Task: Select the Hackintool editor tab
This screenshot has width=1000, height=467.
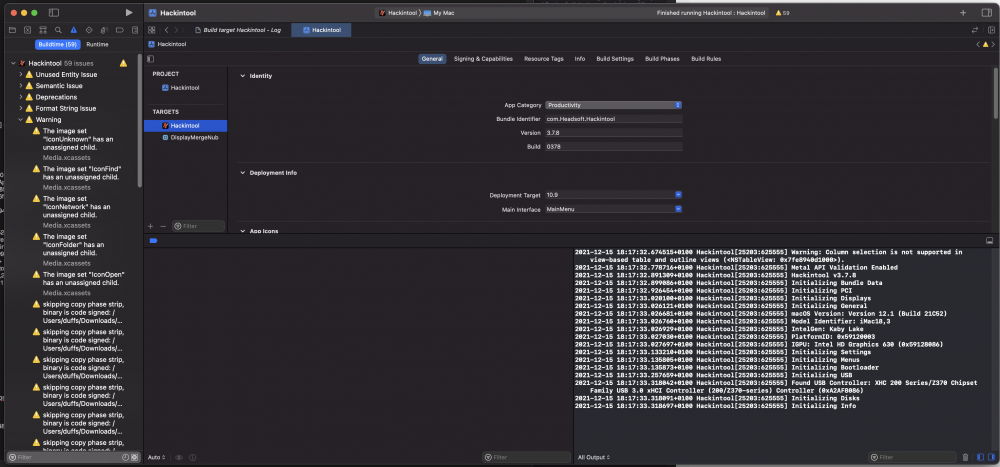Action: (321, 30)
